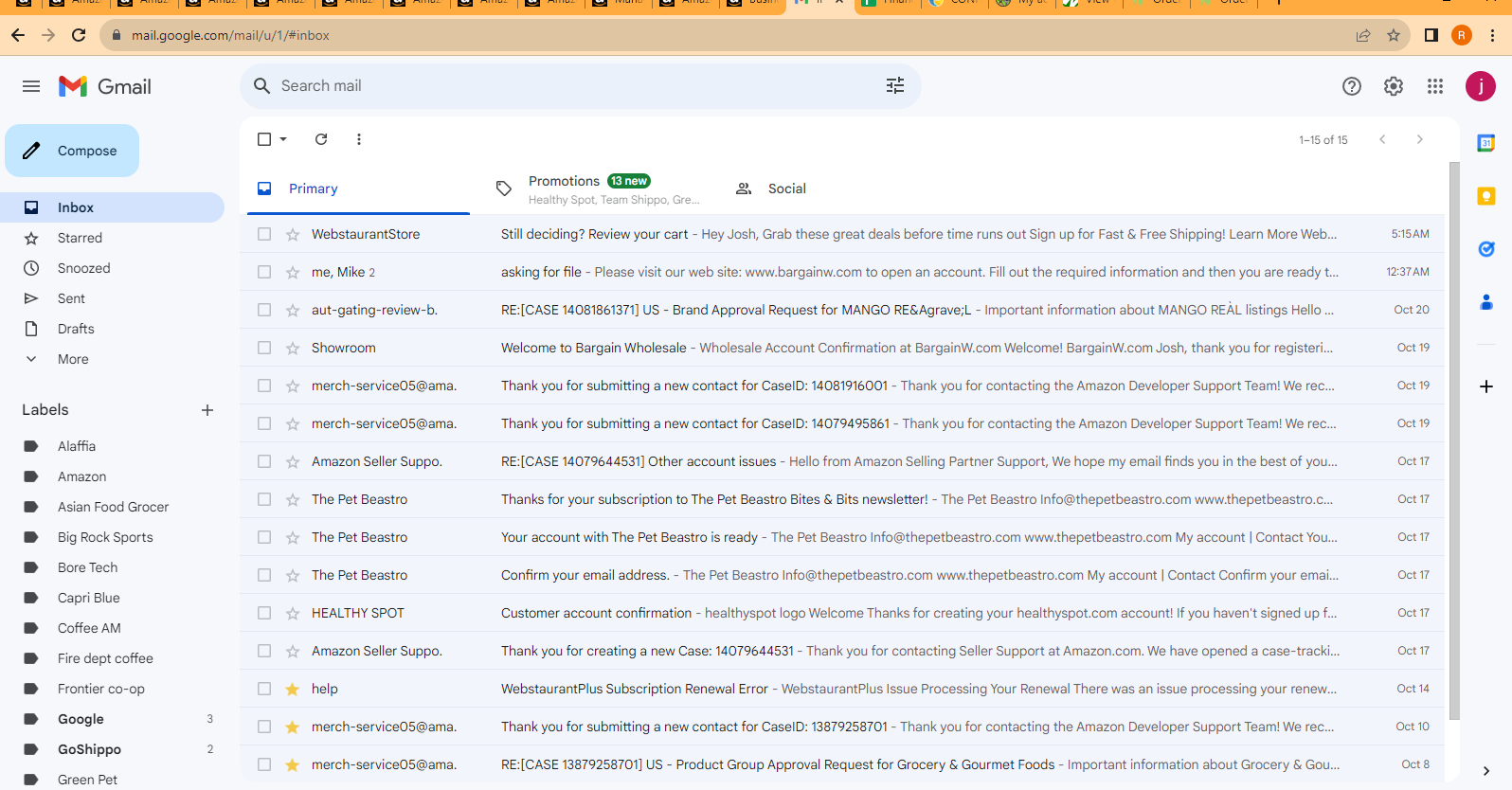Image resolution: width=1512 pixels, height=790 pixels.
Task: Check the Showroom email checkbox
Action: (x=264, y=348)
